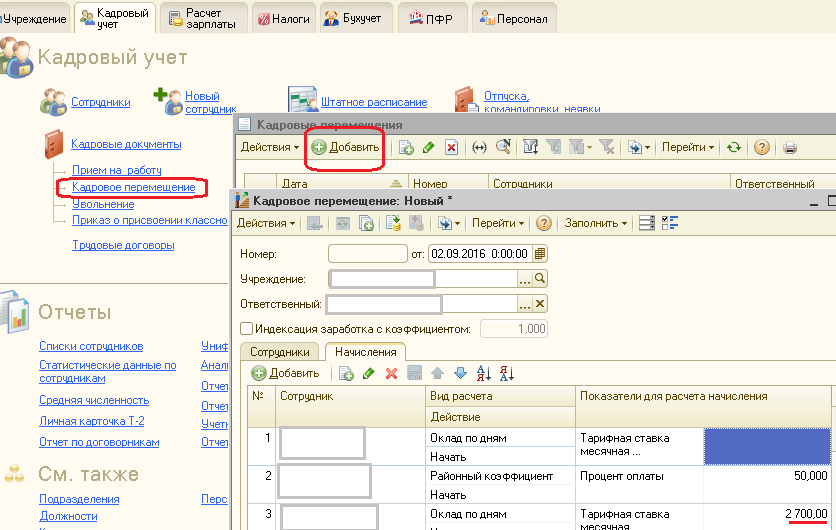Open the calendar picker next to the date
The image size is (836, 530).
[x=540, y=254]
